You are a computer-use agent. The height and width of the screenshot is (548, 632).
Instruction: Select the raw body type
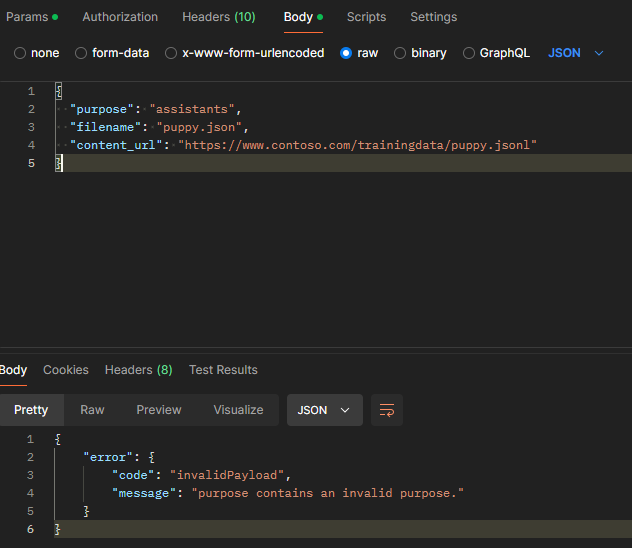tap(359, 53)
